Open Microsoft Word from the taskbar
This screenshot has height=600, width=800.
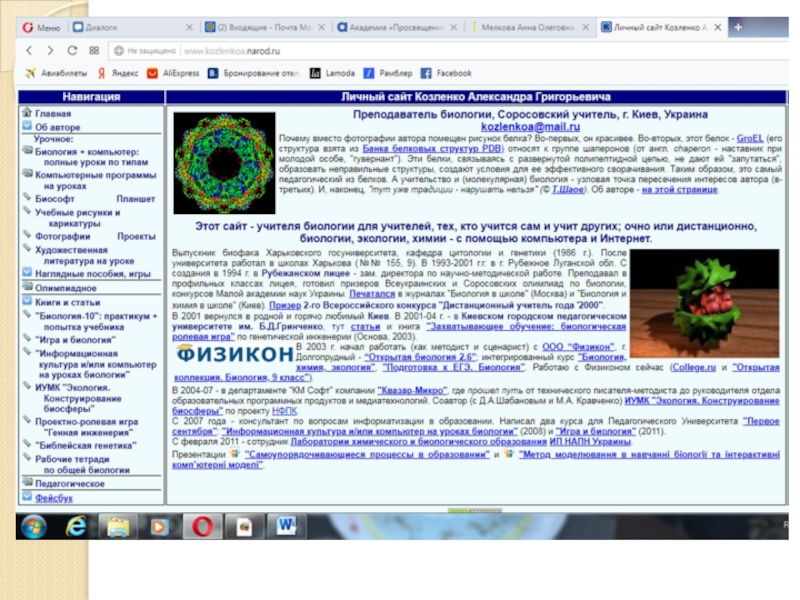(x=286, y=525)
